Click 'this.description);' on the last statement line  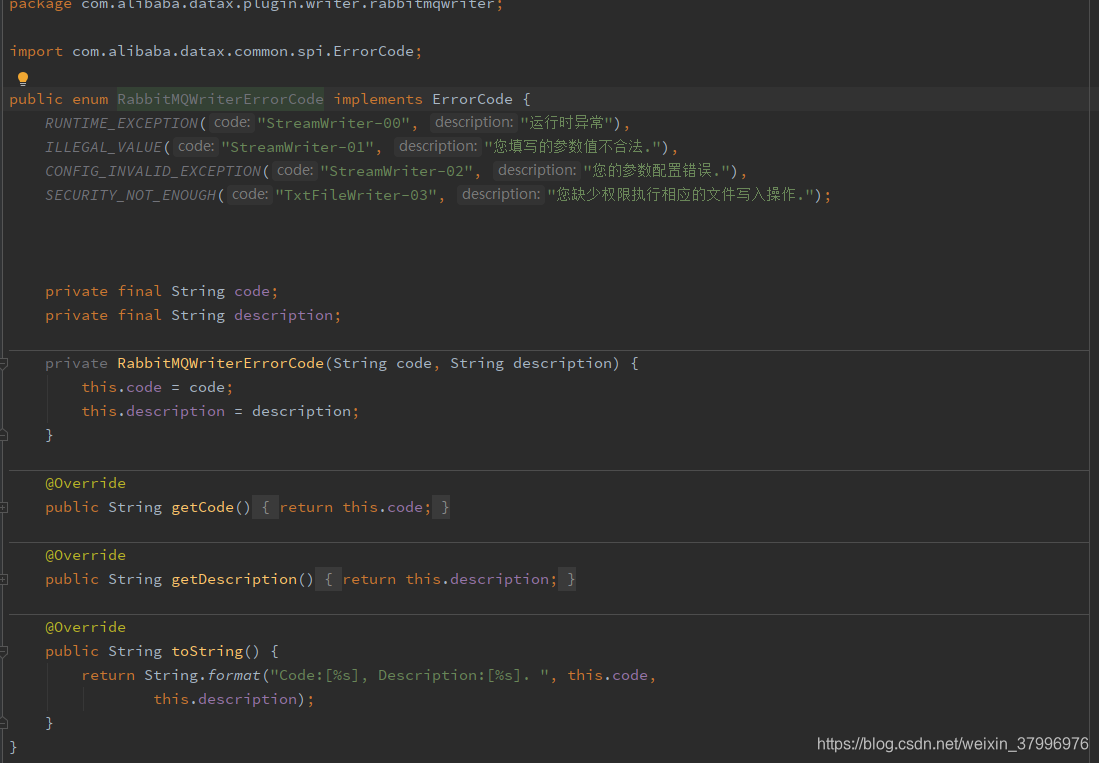click(234, 699)
